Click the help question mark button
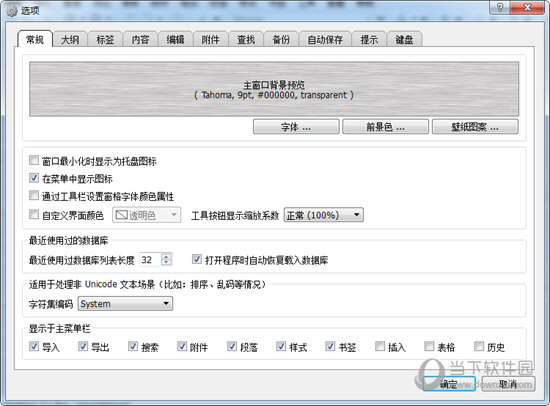 click(500, 7)
